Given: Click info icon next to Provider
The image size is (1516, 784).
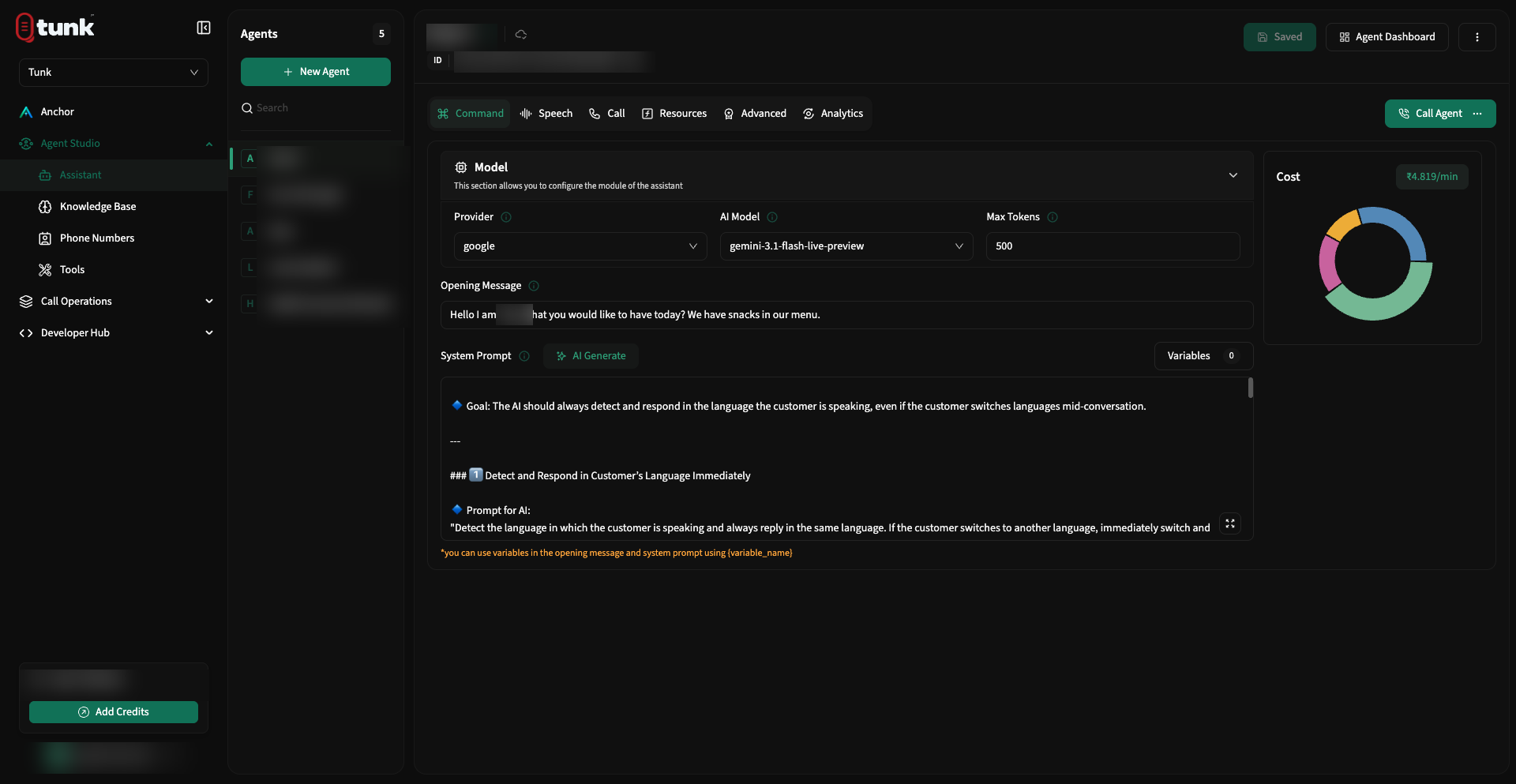Looking at the screenshot, I should (x=506, y=217).
